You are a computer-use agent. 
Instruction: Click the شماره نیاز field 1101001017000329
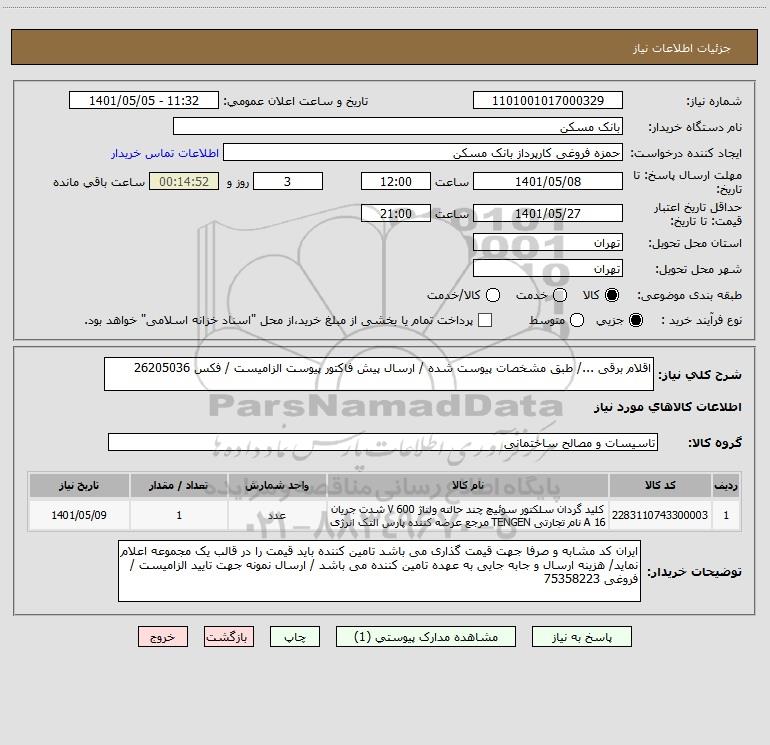pos(548,101)
